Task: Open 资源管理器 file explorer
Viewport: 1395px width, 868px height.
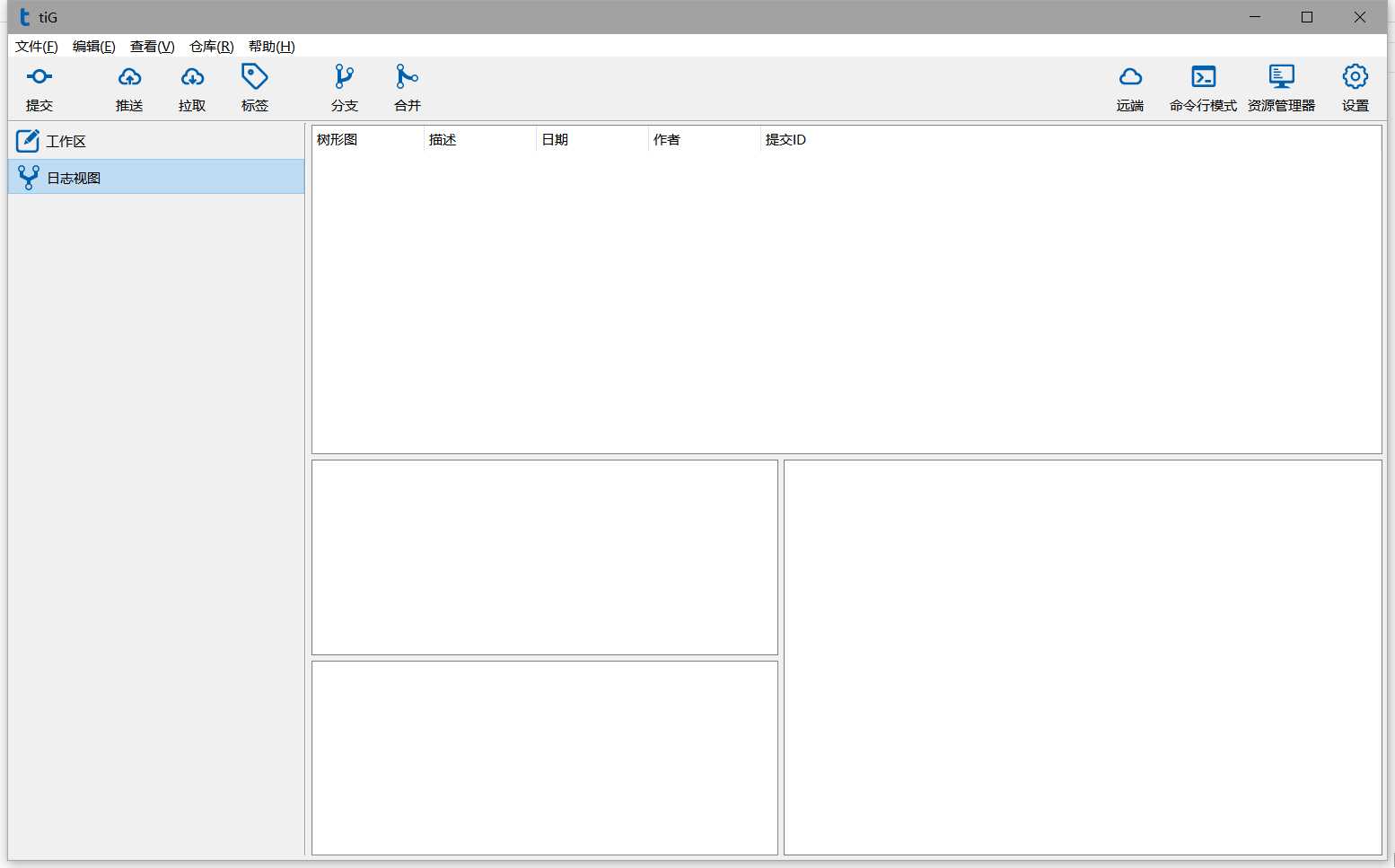Action: point(1281,87)
